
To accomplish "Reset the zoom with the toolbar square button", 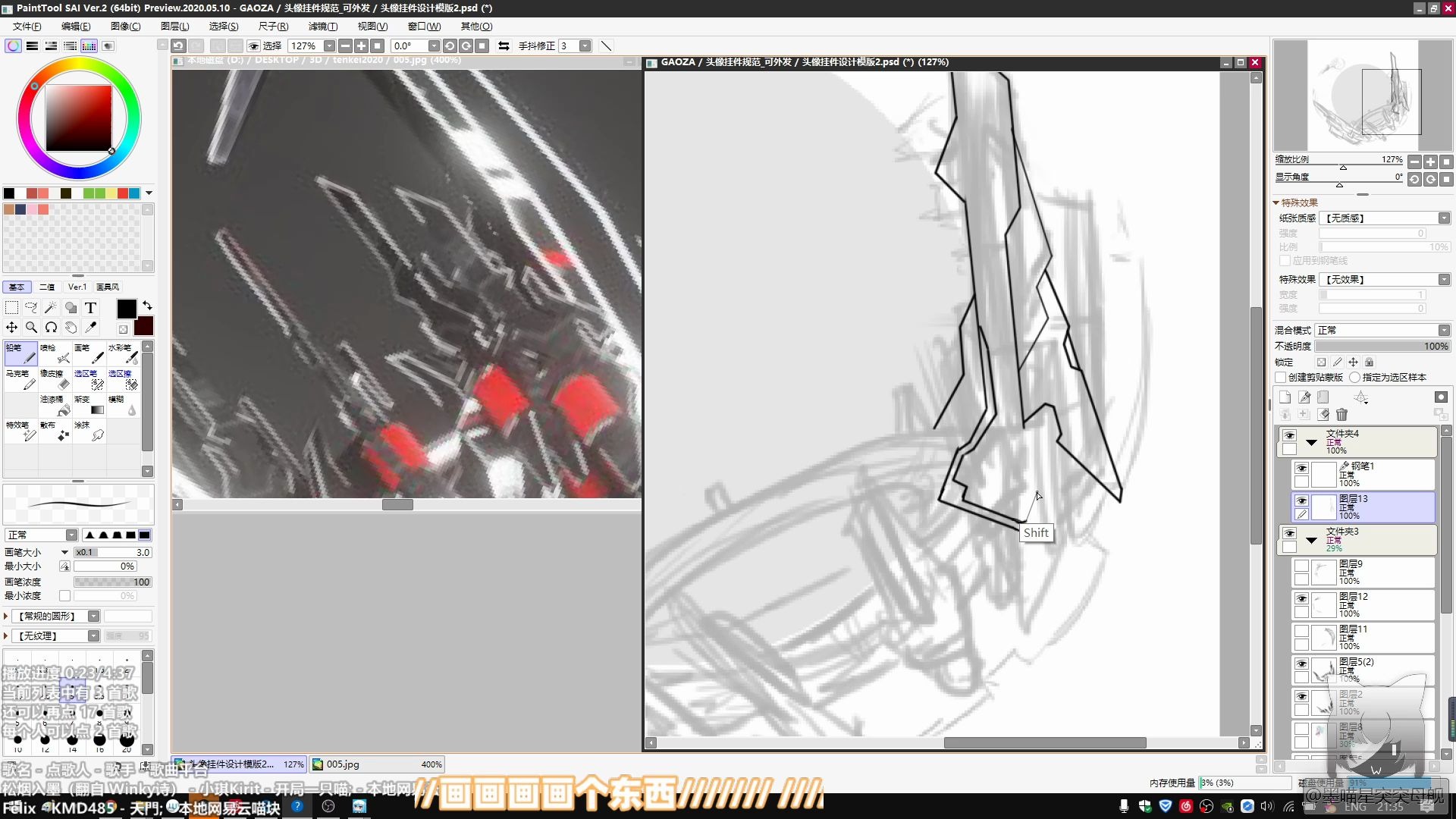I will [x=378, y=45].
